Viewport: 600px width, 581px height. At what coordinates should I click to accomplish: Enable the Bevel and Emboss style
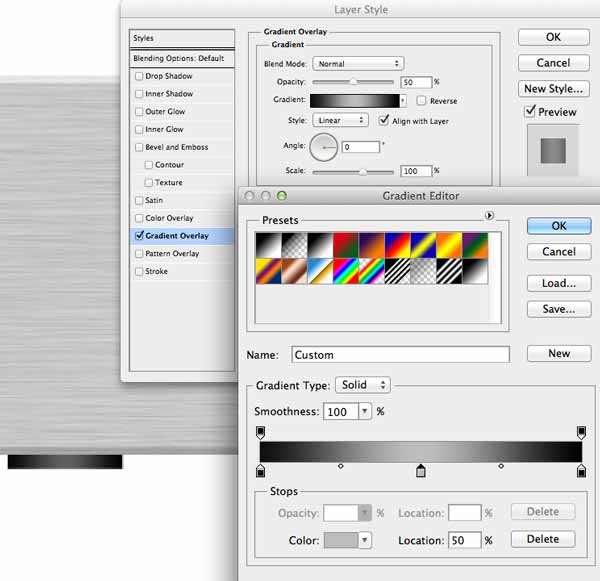(x=139, y=147)
